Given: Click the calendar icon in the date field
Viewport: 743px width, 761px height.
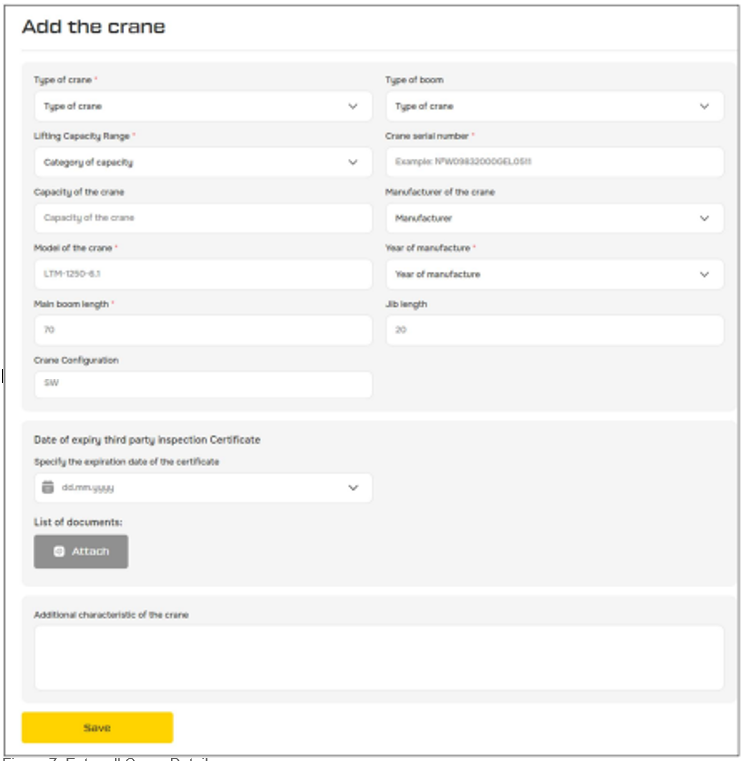Looking at the screenshot, I should (x=47, y=487).
